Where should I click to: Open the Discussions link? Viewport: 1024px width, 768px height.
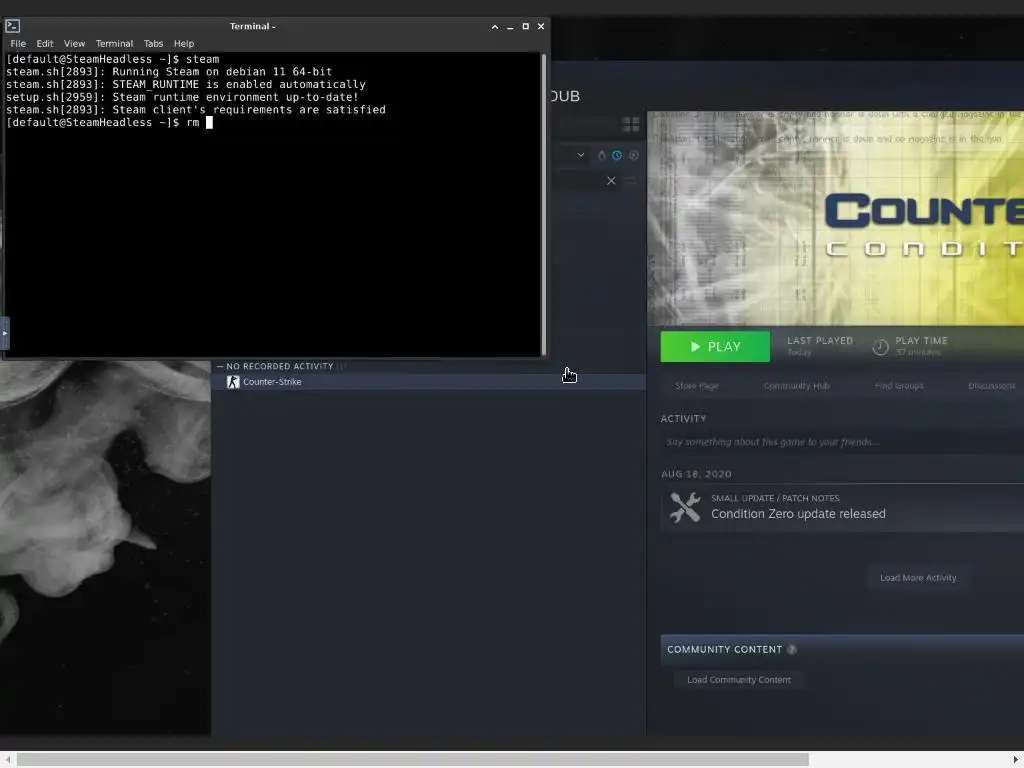(x=992, y=386)
